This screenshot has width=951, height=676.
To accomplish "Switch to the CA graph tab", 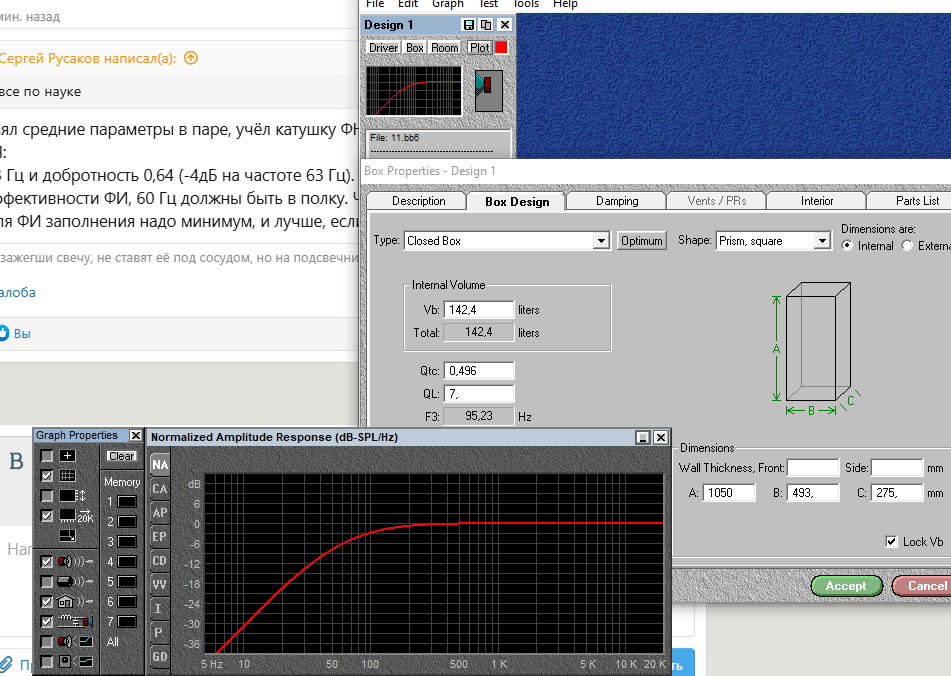I will coord(160,489).
